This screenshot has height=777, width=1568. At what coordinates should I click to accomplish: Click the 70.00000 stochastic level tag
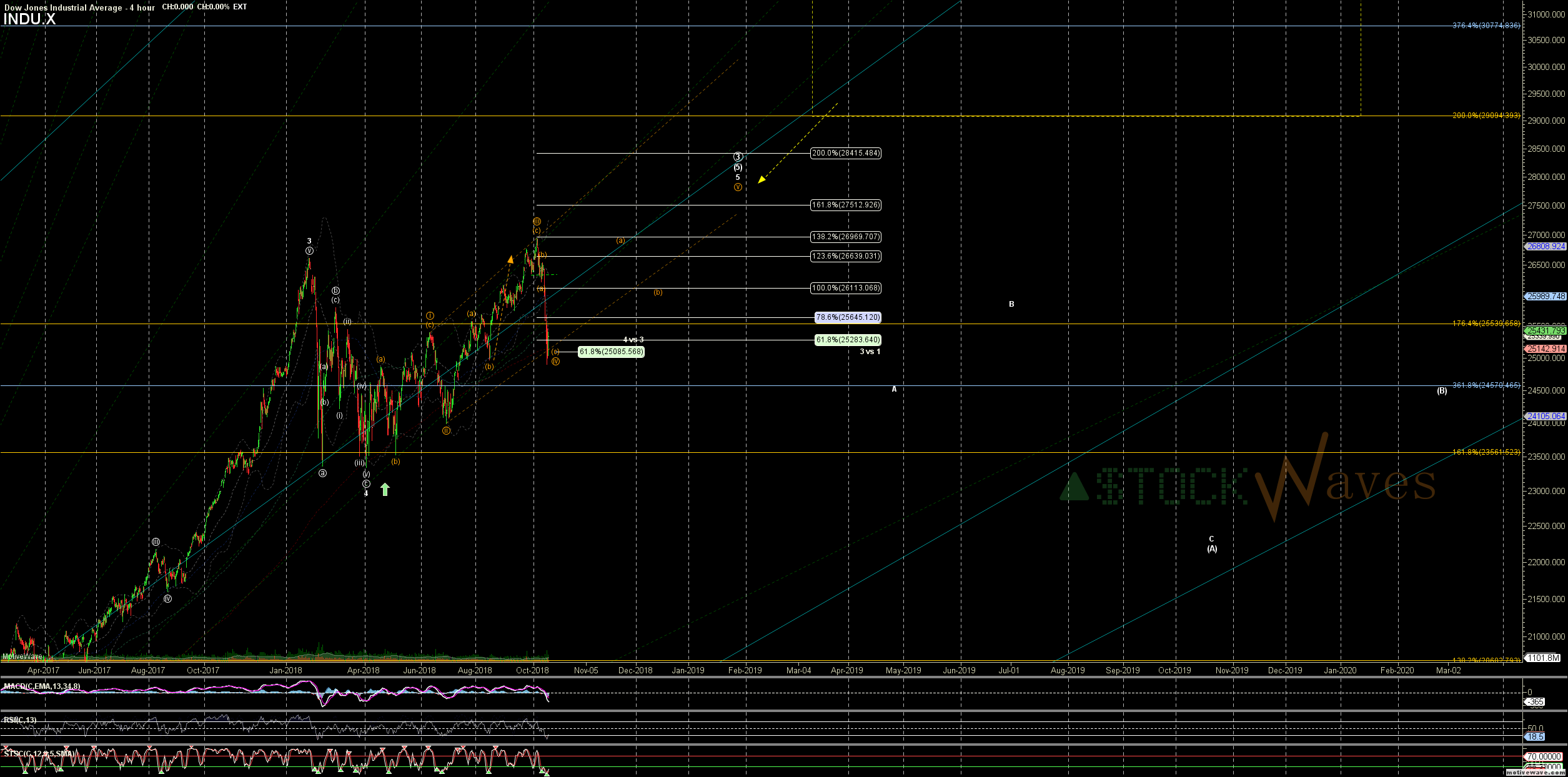1543,756
